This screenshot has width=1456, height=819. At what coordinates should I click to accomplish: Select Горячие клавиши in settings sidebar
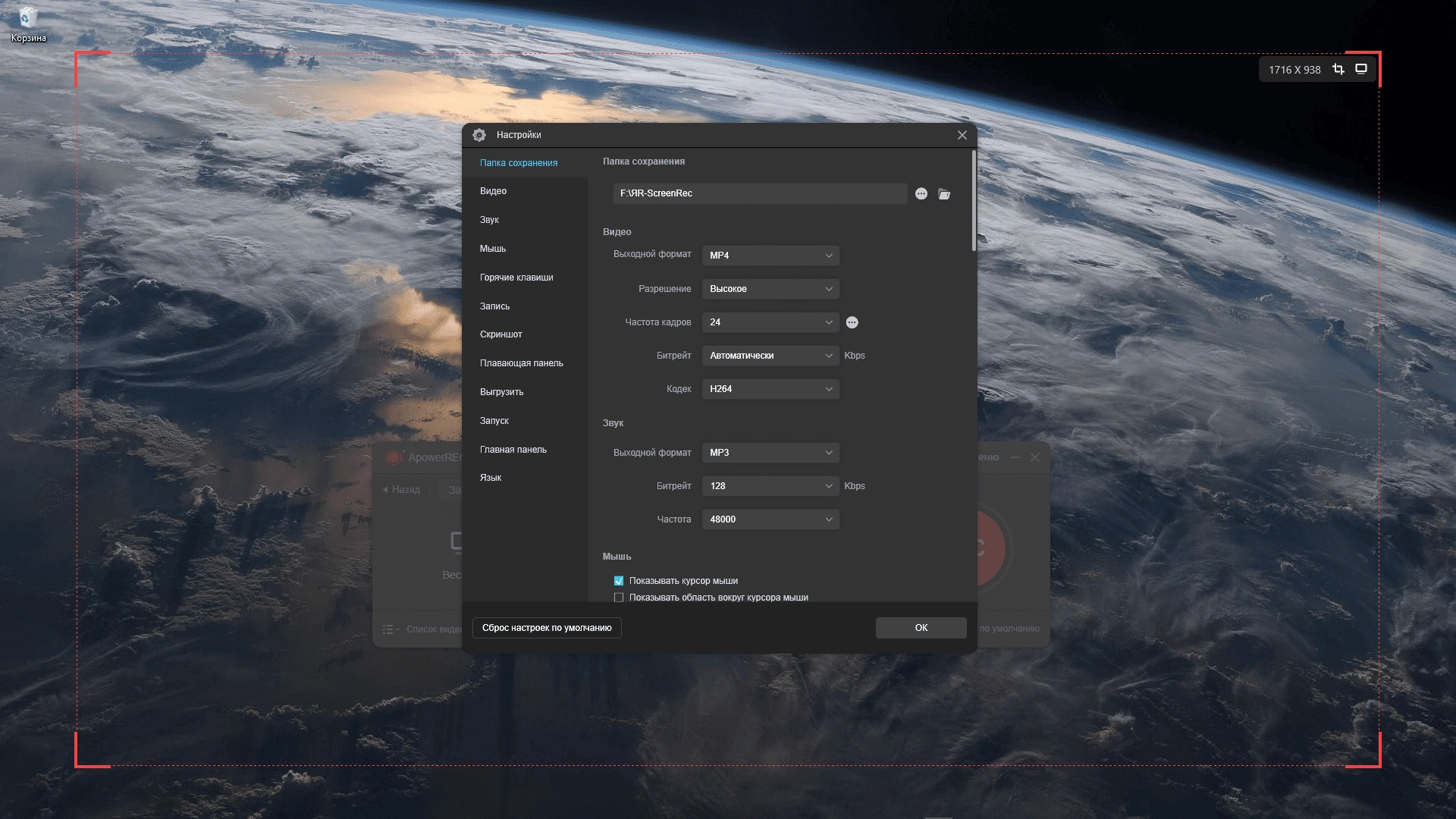(524, 278)
